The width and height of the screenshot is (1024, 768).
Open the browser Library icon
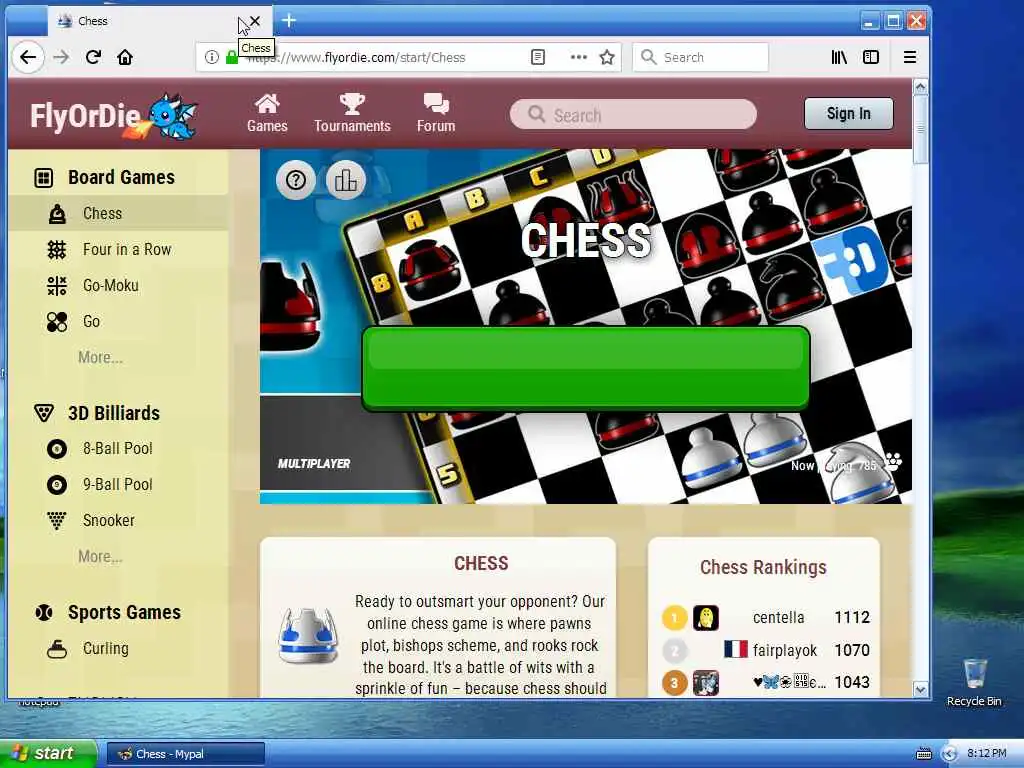(x=839, y=57)
